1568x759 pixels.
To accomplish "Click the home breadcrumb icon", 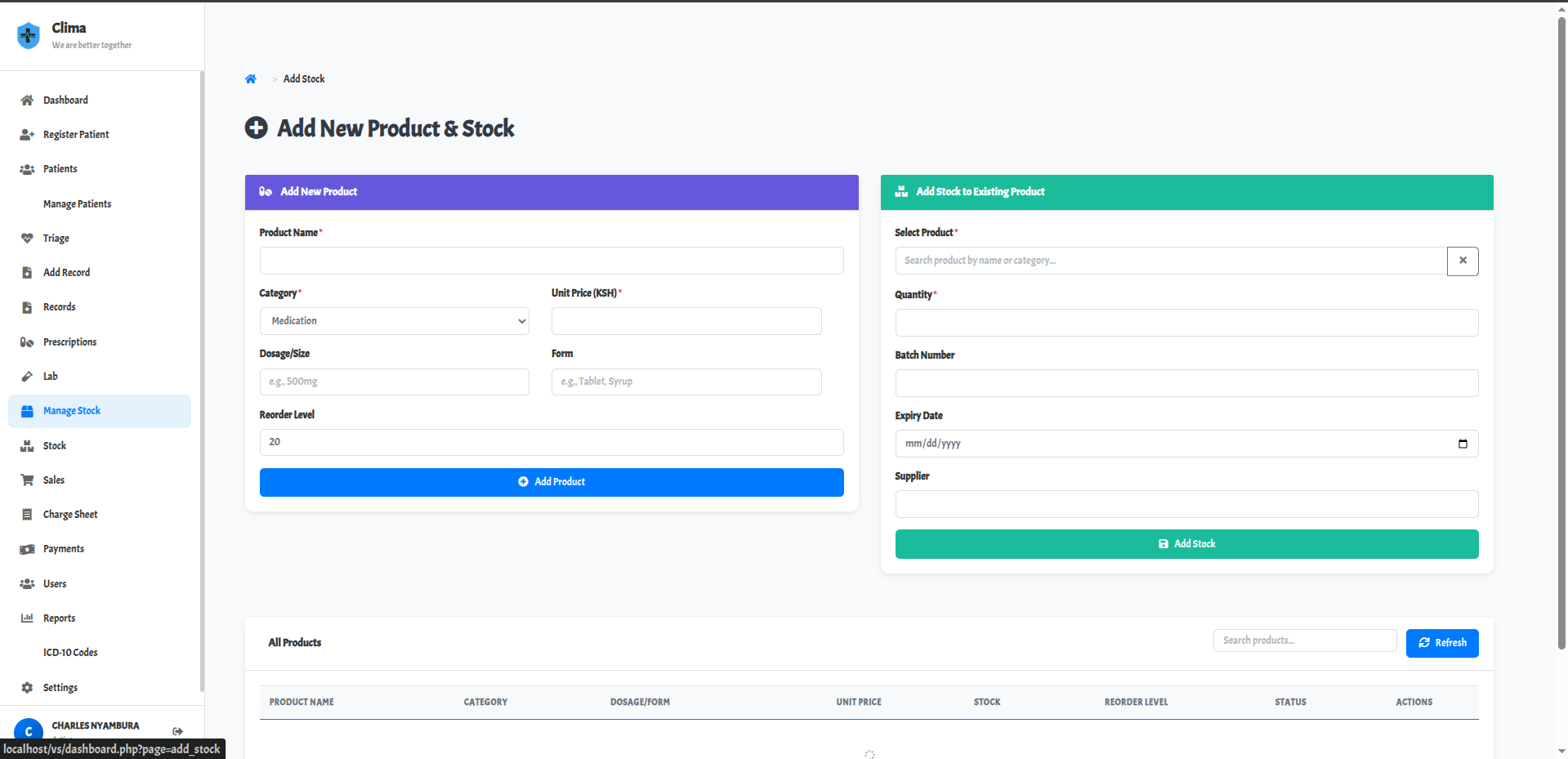I will tap(250, 79).
